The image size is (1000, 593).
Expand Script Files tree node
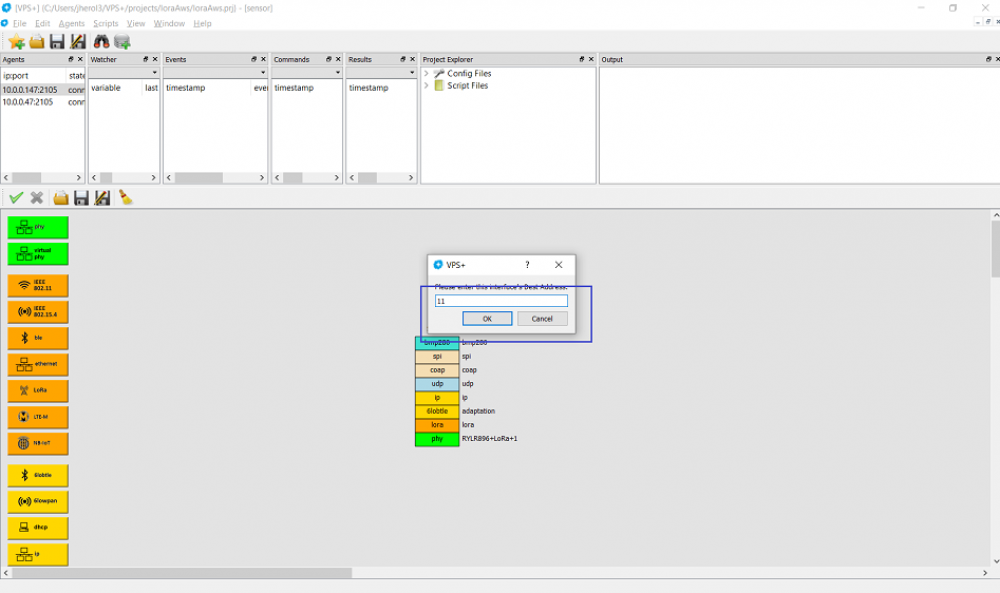(426, 85)
